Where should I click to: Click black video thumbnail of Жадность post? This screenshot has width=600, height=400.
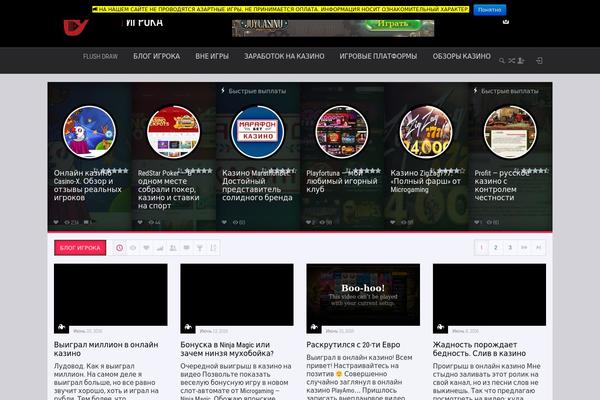489,294
